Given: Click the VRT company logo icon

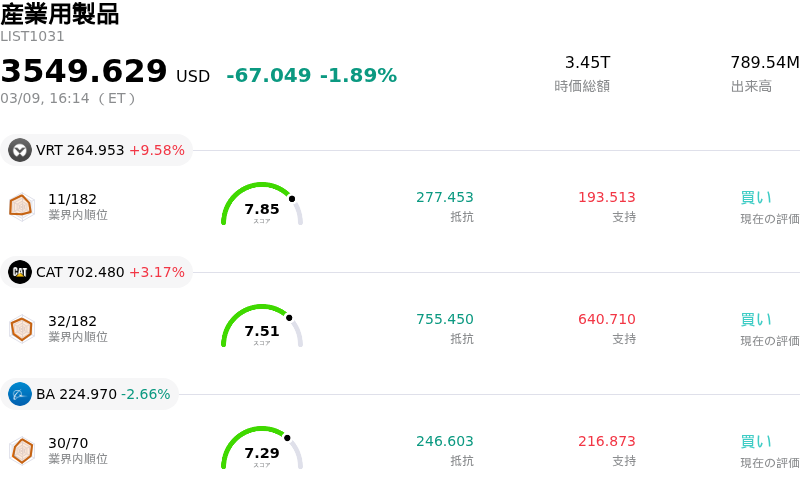Looking at the screenshot, I should click(20, 151).
